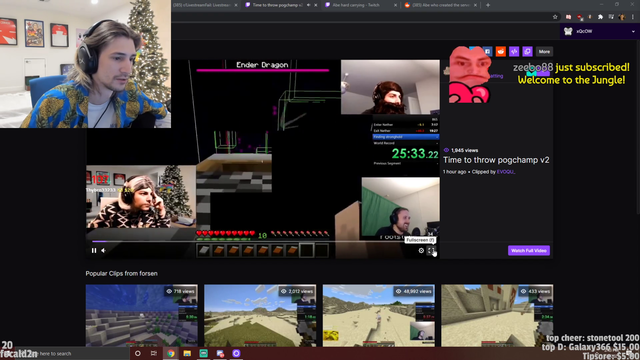This screenshot has height=360, width=640.
Task: Open the popular clip with 433 views
Action: pos(497,316)
